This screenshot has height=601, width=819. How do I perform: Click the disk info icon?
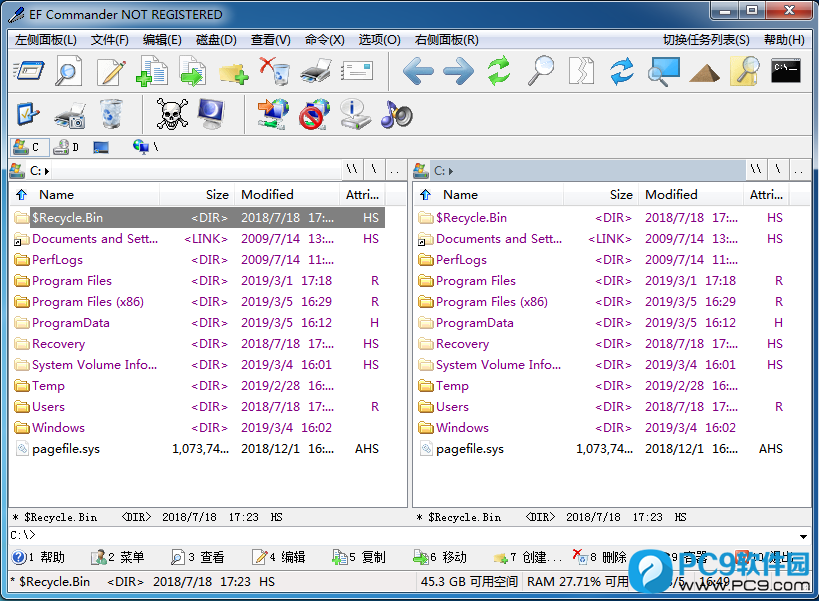pyautogui.click(x=355, y=114)
